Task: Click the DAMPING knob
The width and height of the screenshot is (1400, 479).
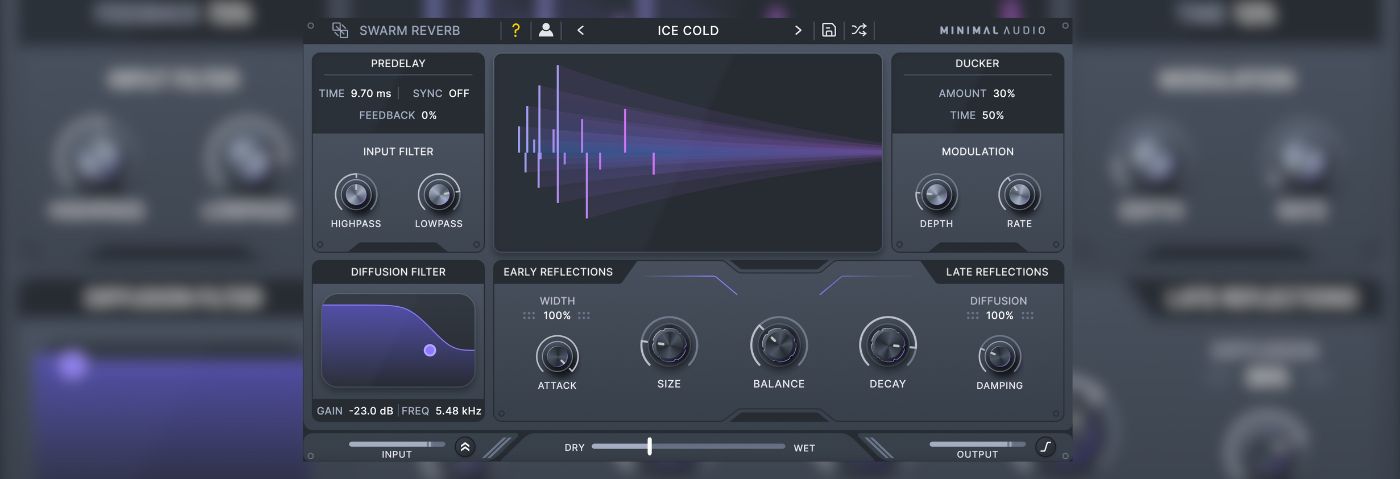Action: (x=999, y=356)
